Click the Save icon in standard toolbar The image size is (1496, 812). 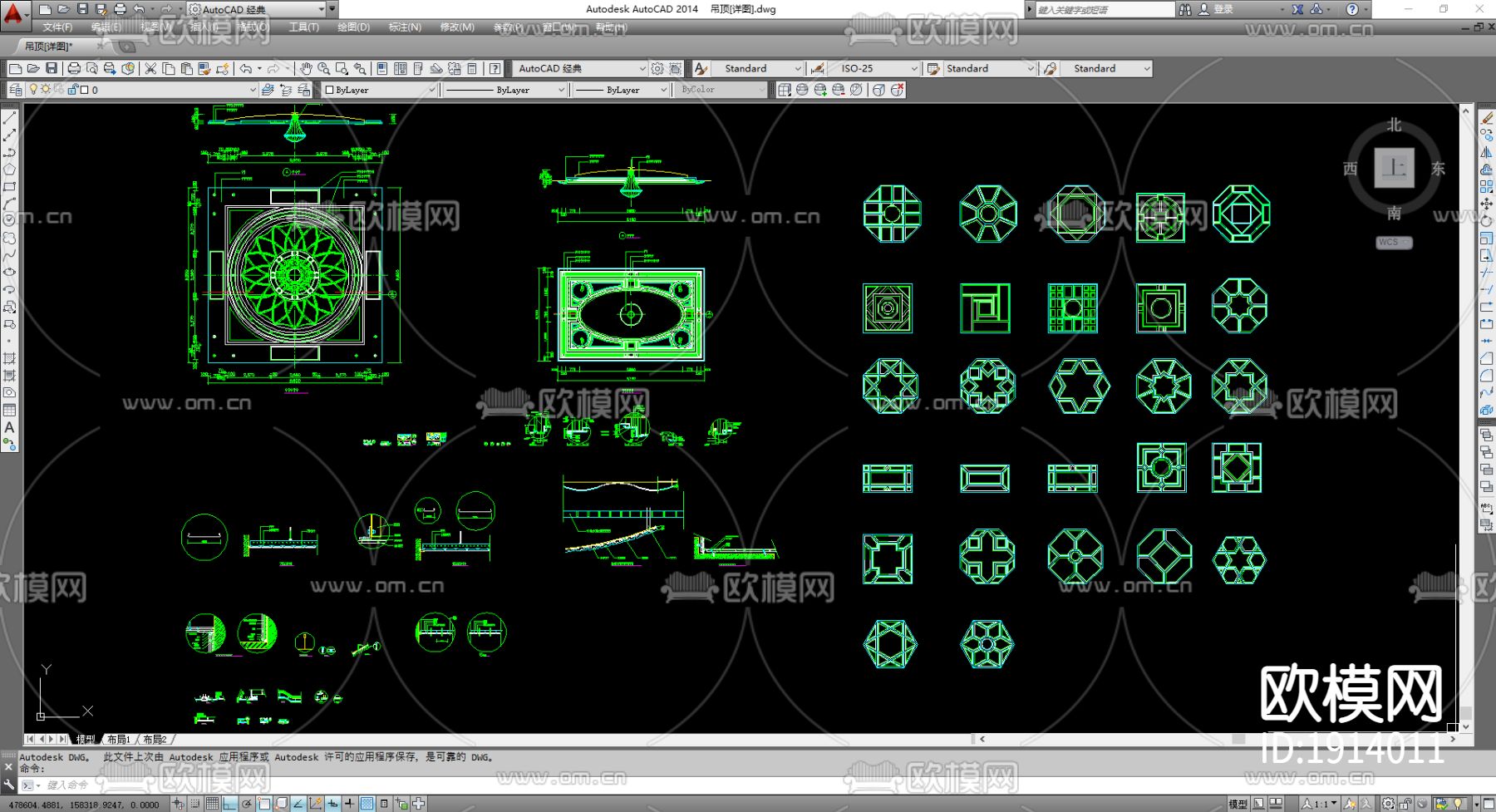tap(52, 68)
